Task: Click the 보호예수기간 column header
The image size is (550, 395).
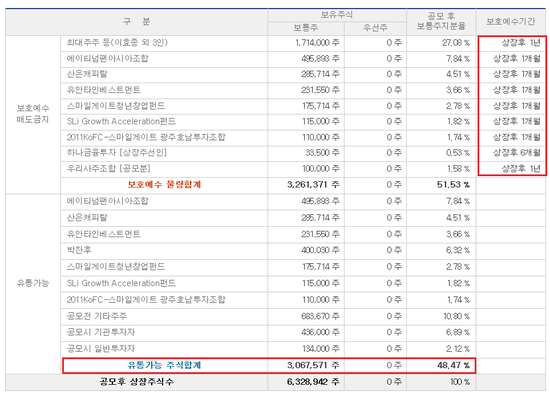Action: point(510,21)
